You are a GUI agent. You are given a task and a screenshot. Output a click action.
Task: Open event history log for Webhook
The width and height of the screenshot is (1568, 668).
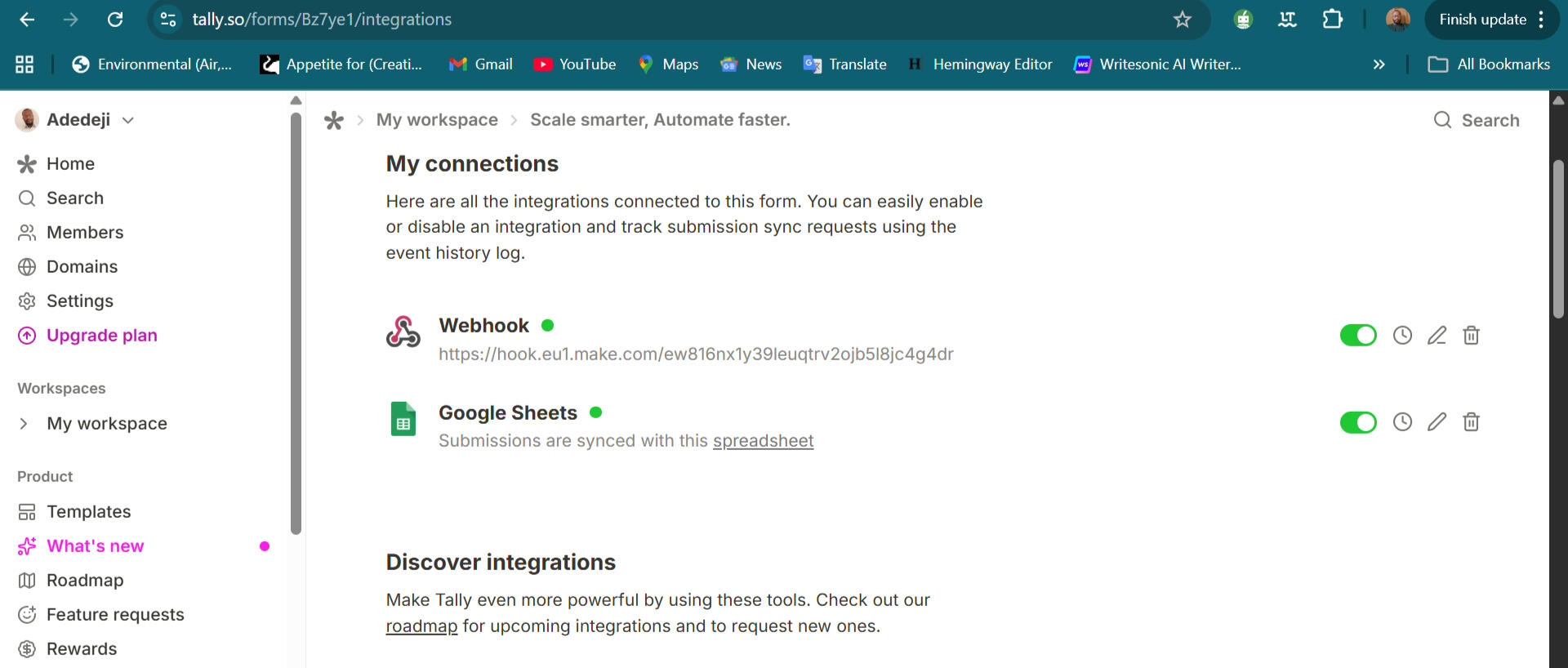(x=1402, y=336)
